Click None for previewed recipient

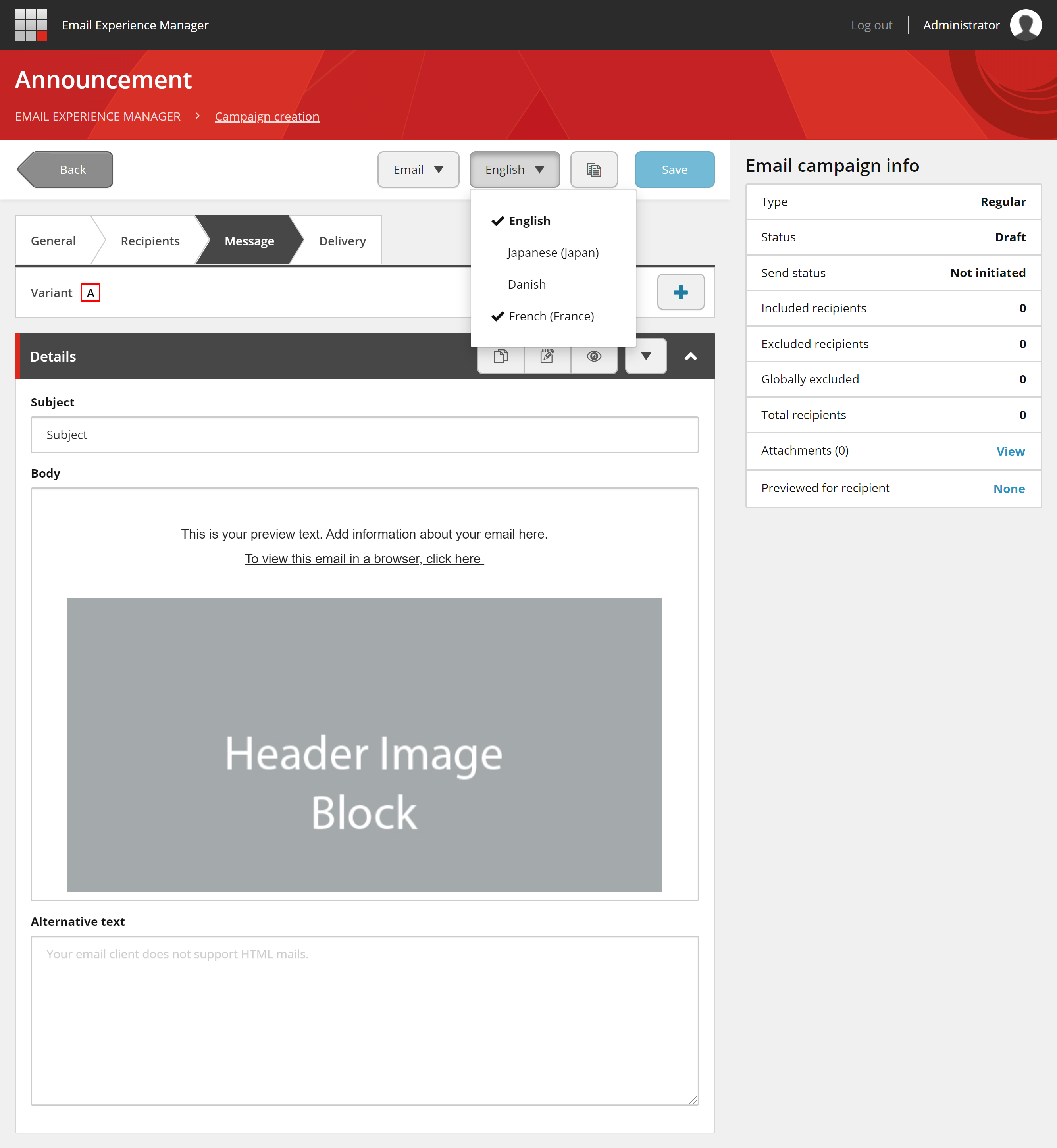(x=1009, y=489)
